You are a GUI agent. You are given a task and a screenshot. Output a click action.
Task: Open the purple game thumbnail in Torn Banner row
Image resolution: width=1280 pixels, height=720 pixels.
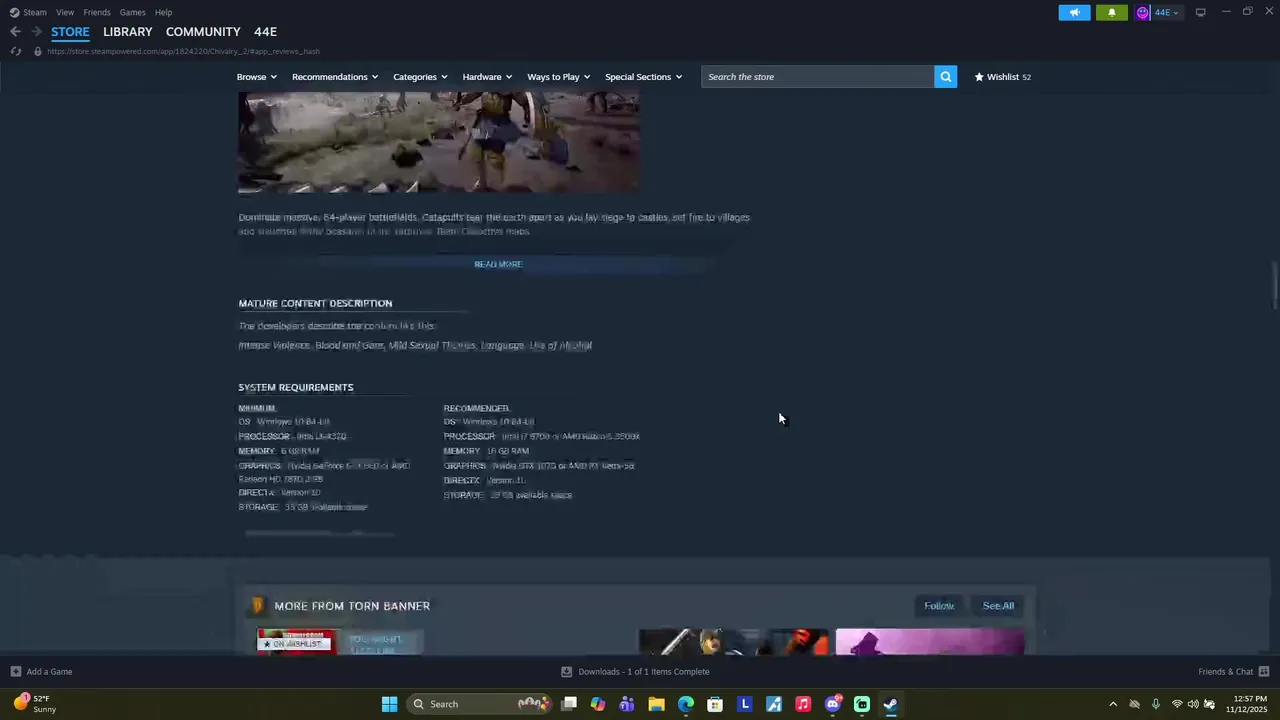[930, 641]
